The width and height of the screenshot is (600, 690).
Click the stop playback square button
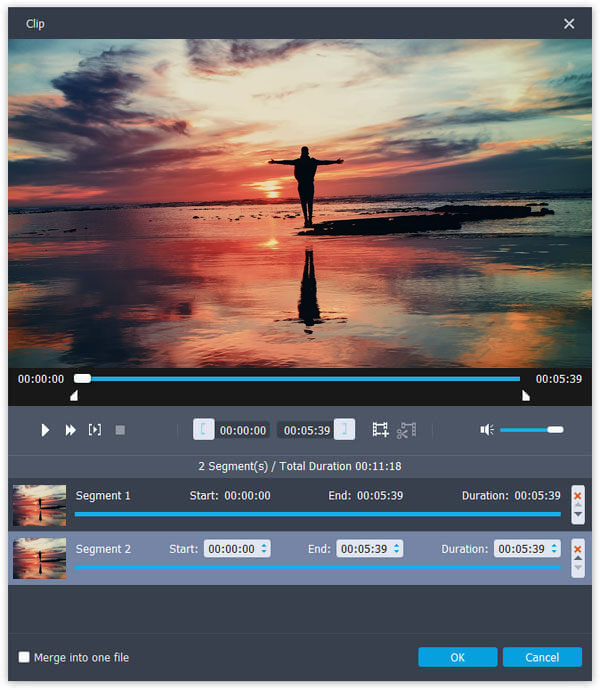(x=120, y=430)
